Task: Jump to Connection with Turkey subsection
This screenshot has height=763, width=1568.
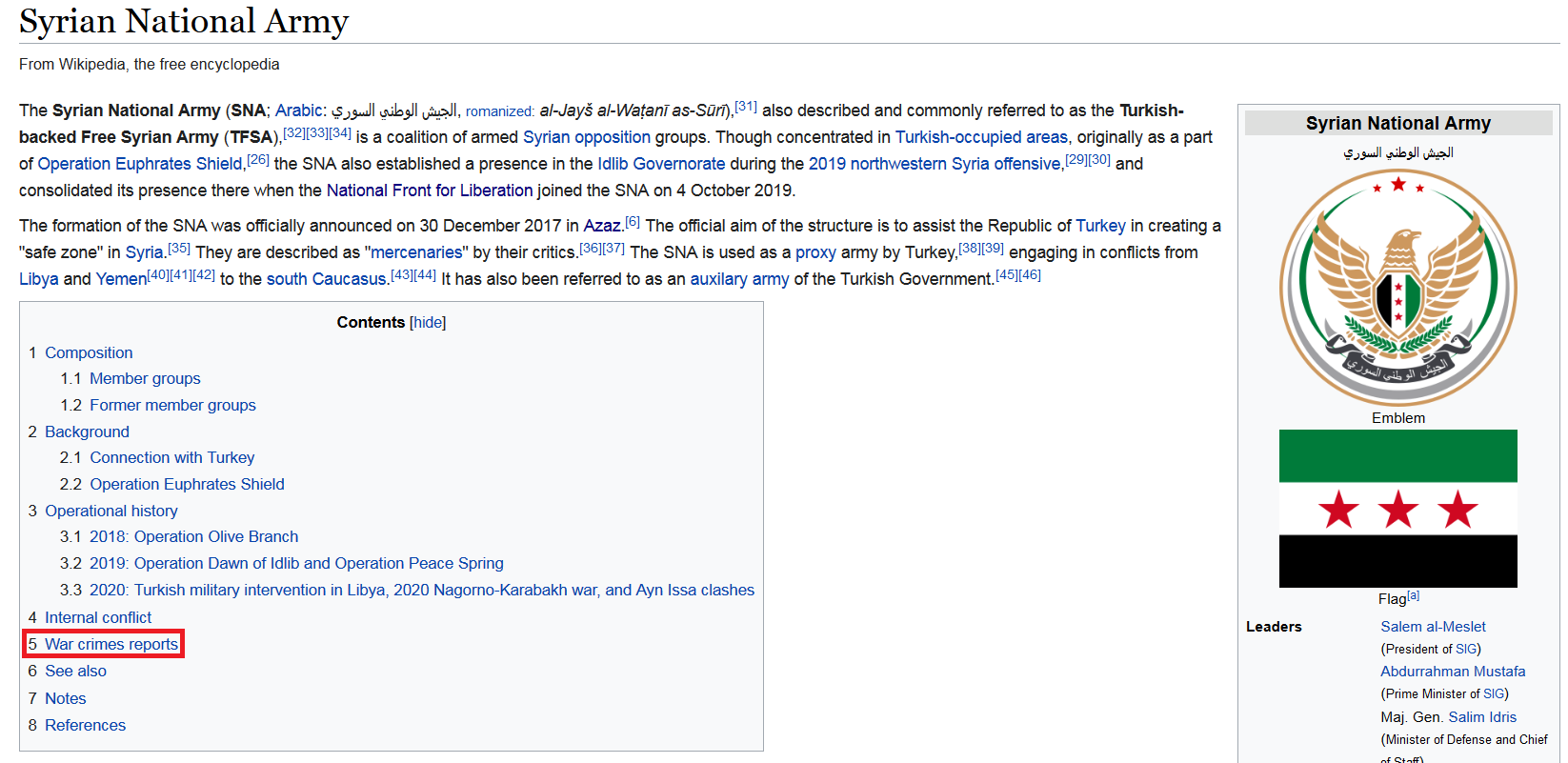Action: [x=172, y=457]
